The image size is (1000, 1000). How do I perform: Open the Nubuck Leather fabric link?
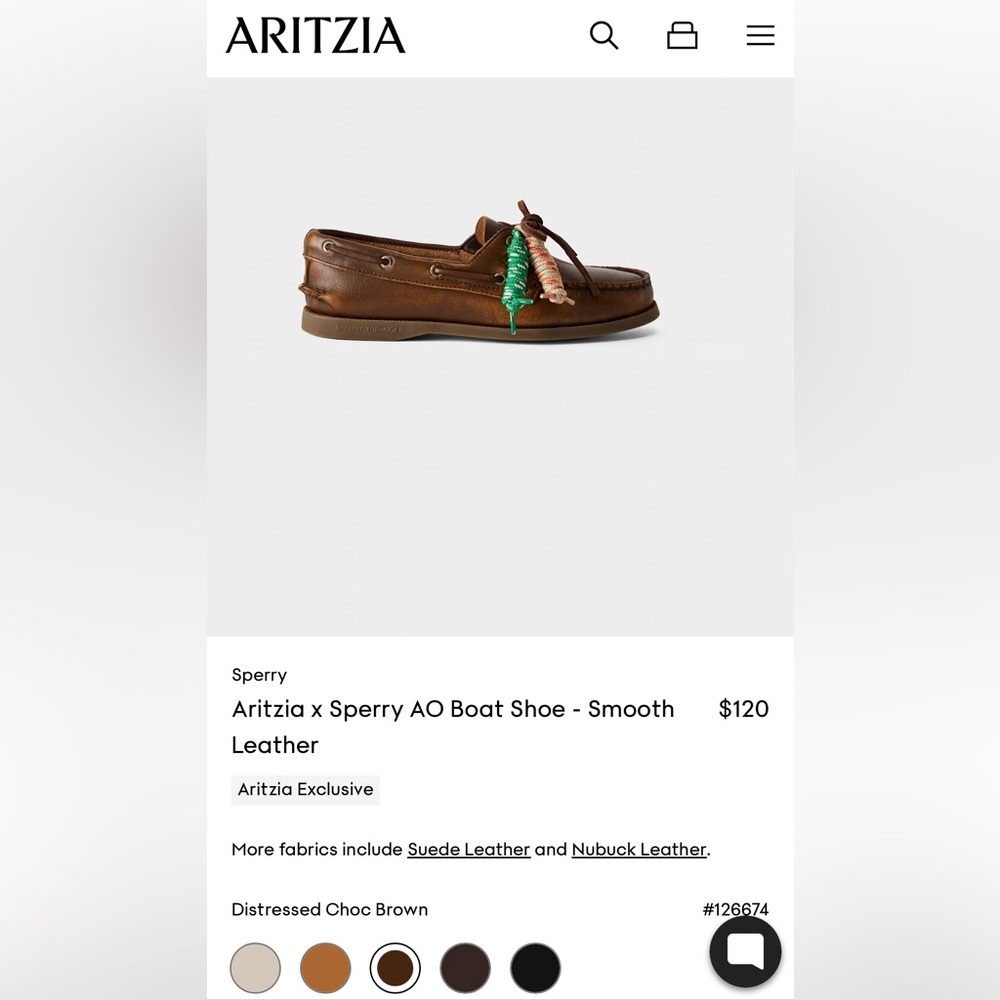click(x=639, y=849)
